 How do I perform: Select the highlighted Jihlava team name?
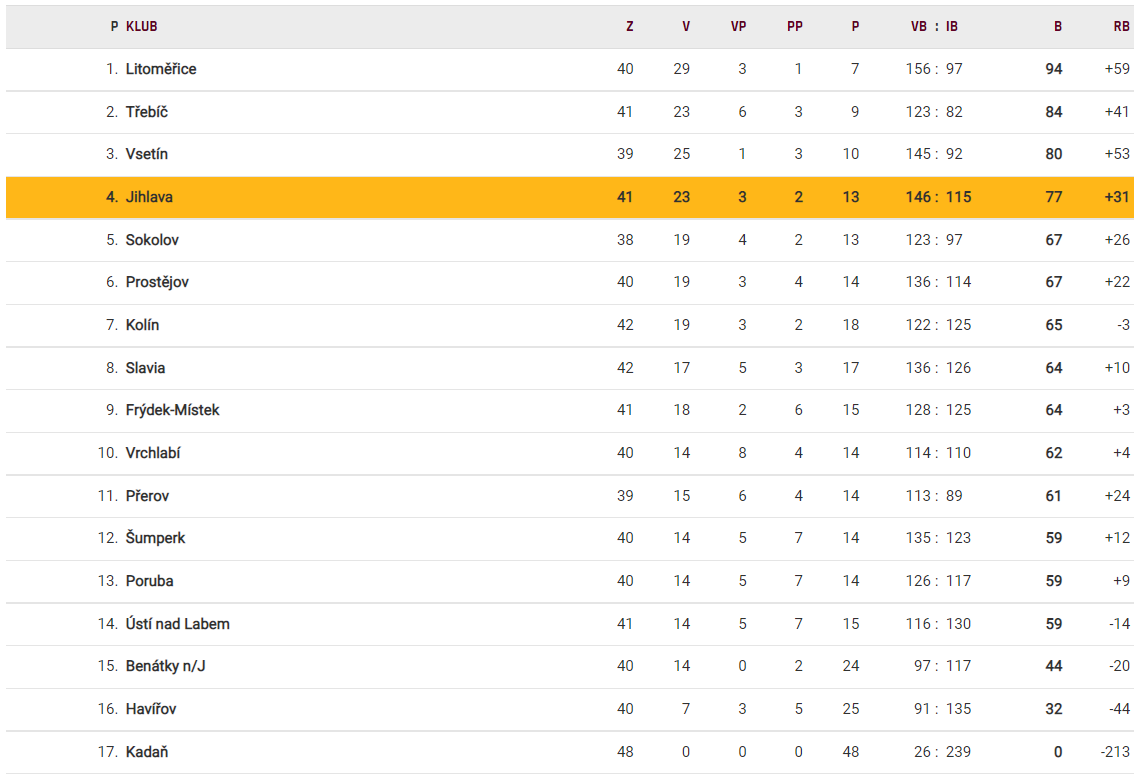pos(149,197)
